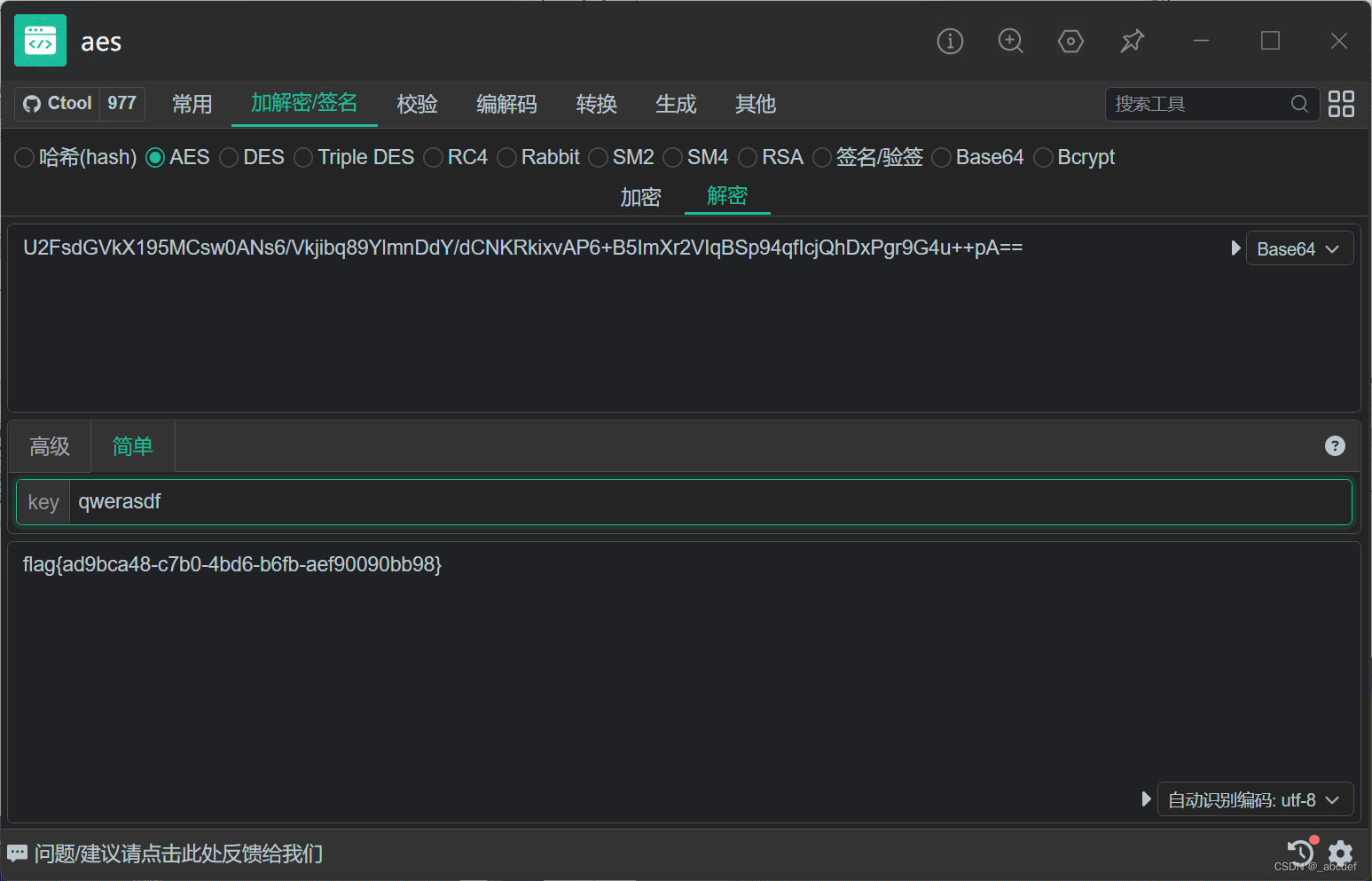1372x881 pixels.
Task: Select the DES radio option
Action: pyautogui.click(x=229, y=158)
